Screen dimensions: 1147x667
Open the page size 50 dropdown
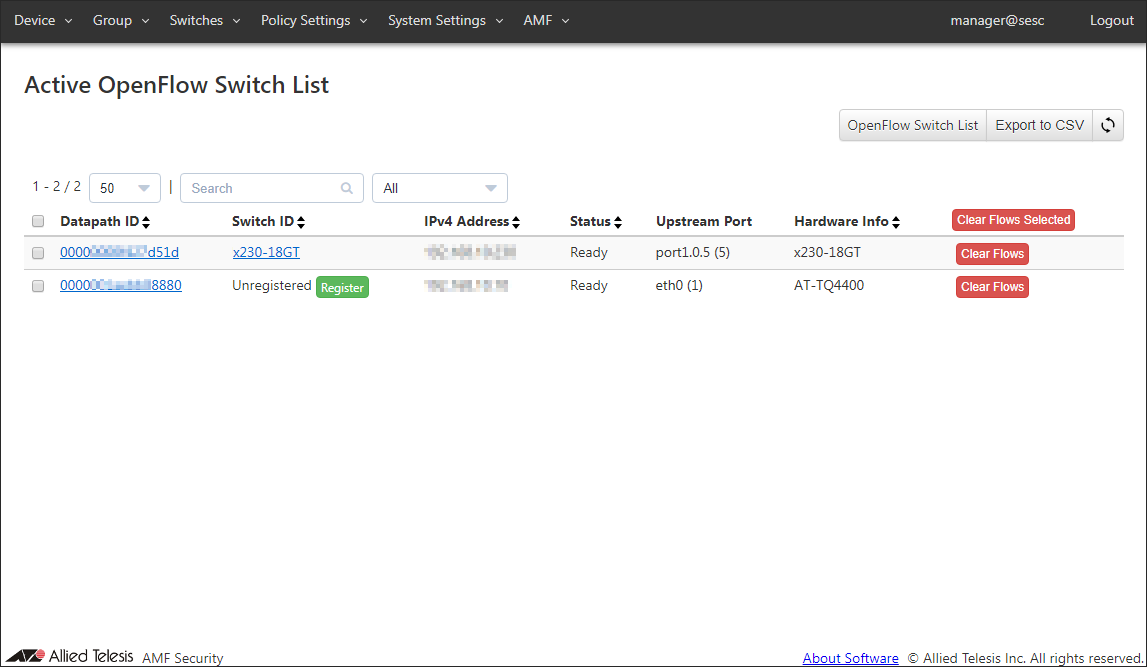point(124,188)
